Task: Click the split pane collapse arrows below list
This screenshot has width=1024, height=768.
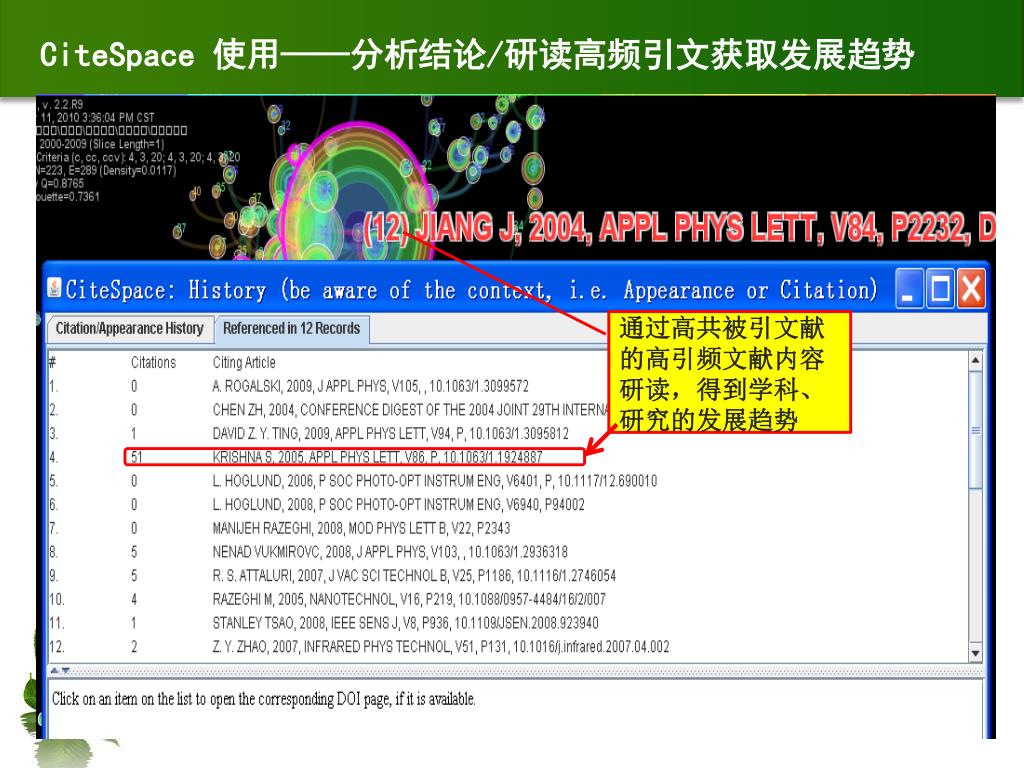Action: (60, 671)
